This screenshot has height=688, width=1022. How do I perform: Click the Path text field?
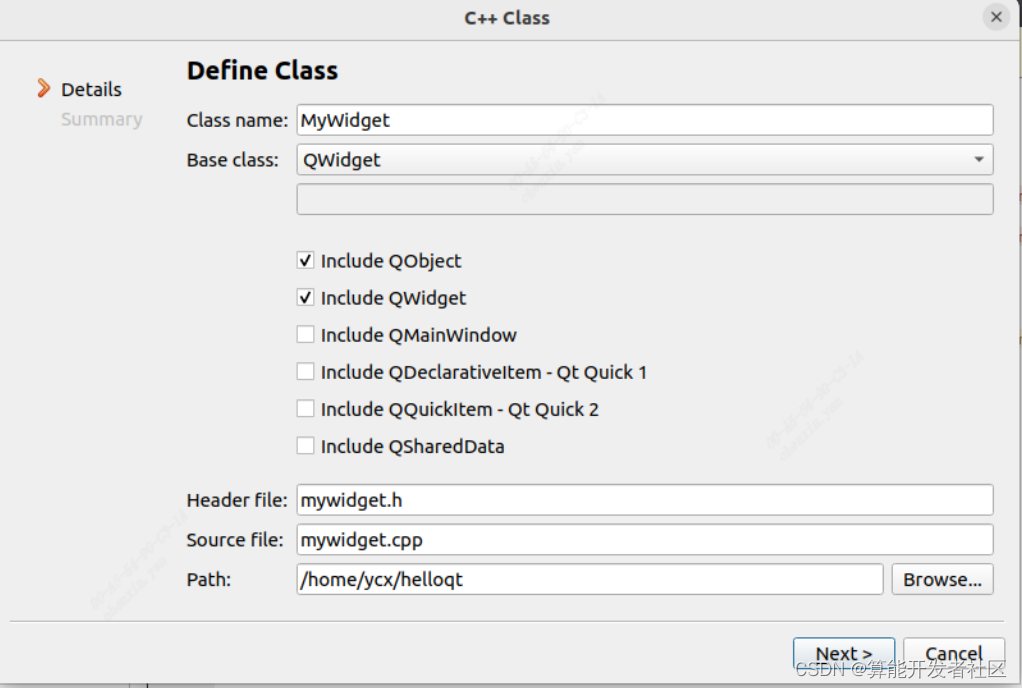589,579
